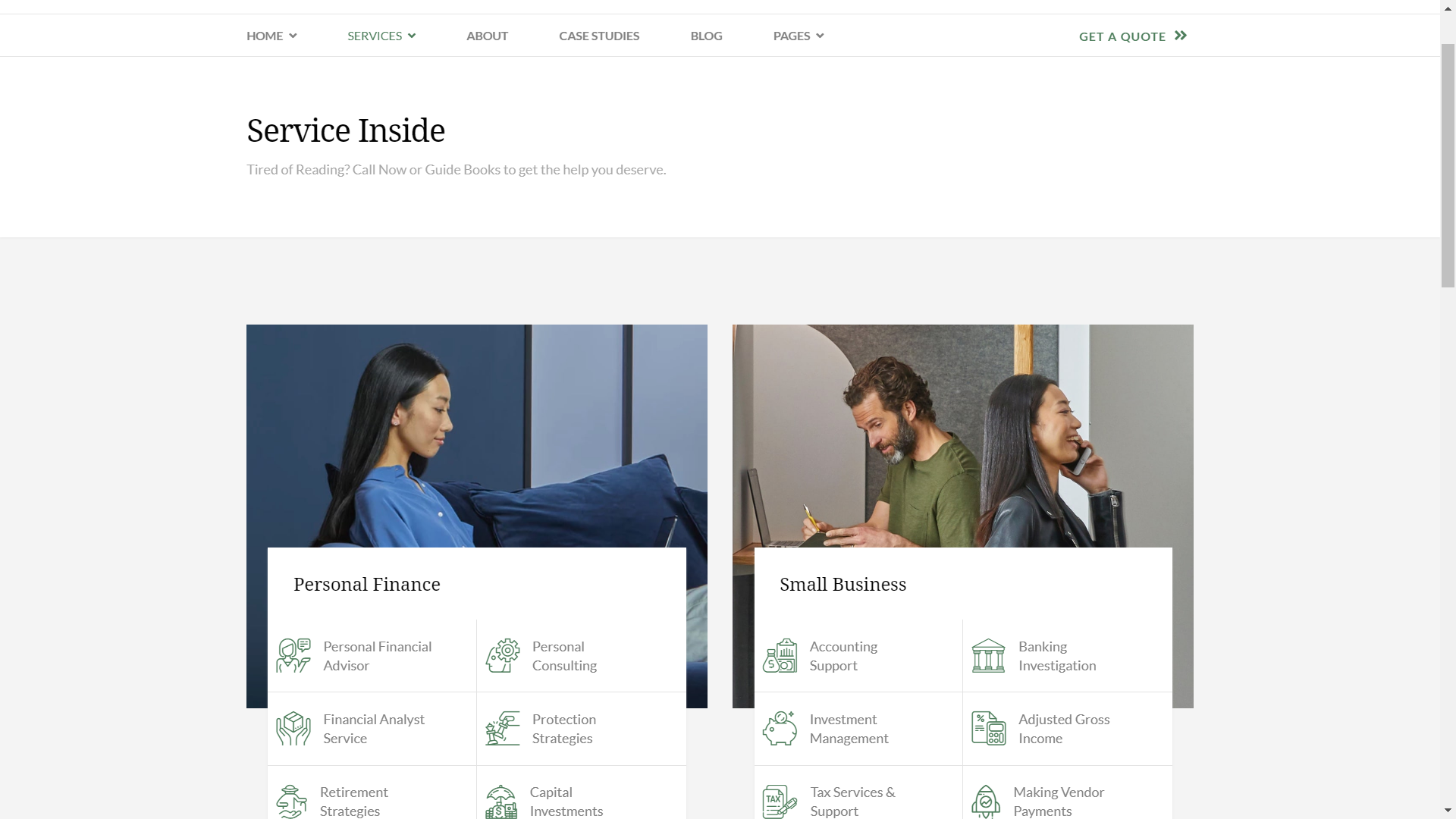Click the Investment Management piggy bank icon

click(x=780, y=729)
